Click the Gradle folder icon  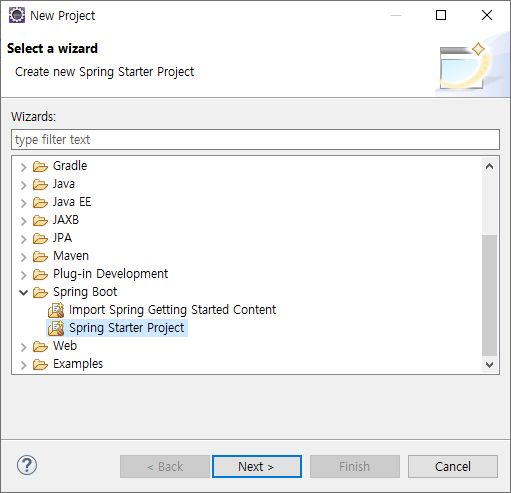40,166
